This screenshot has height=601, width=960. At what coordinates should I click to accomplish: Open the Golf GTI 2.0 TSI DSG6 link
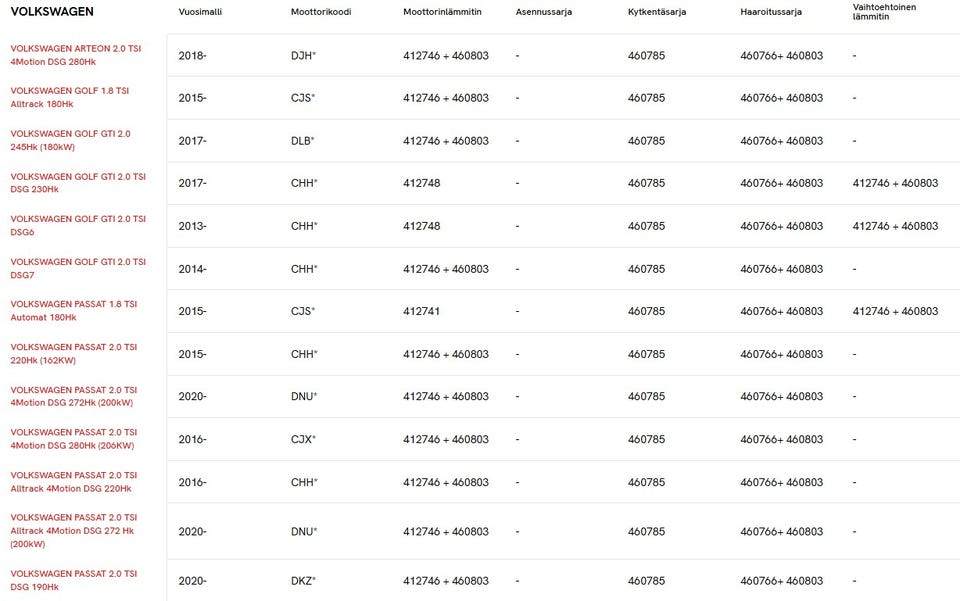tap(78, 225)
